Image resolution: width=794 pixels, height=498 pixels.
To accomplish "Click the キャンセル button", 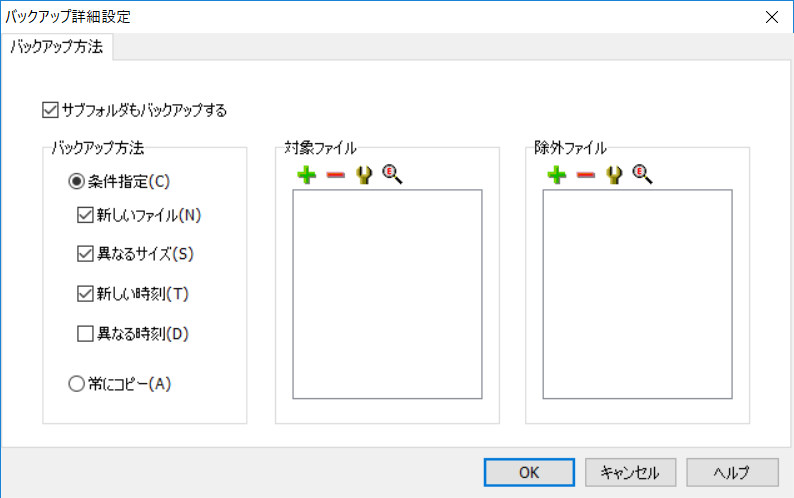I will 630,472.
